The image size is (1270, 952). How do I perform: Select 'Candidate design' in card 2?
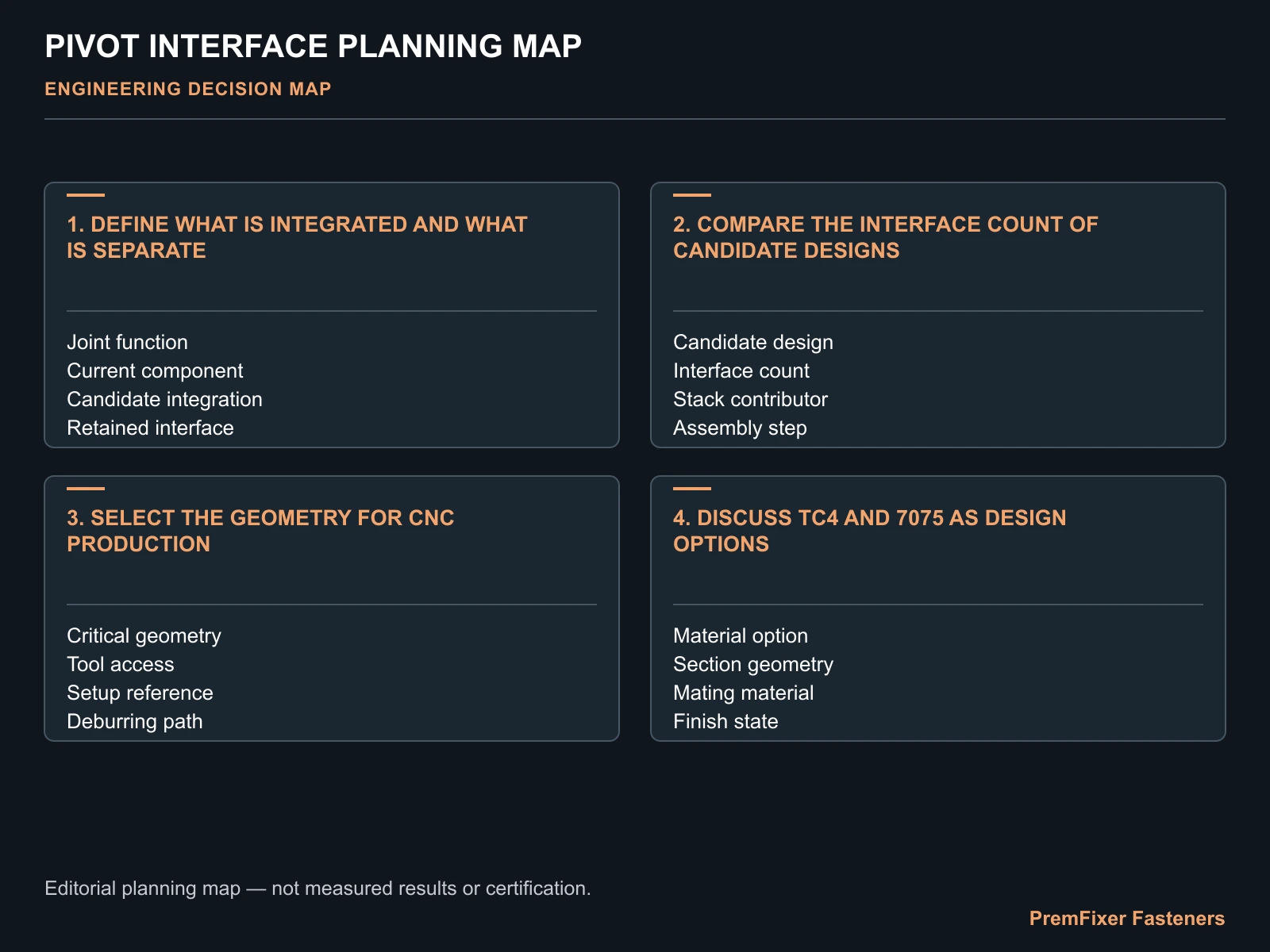tap(753, 342)
